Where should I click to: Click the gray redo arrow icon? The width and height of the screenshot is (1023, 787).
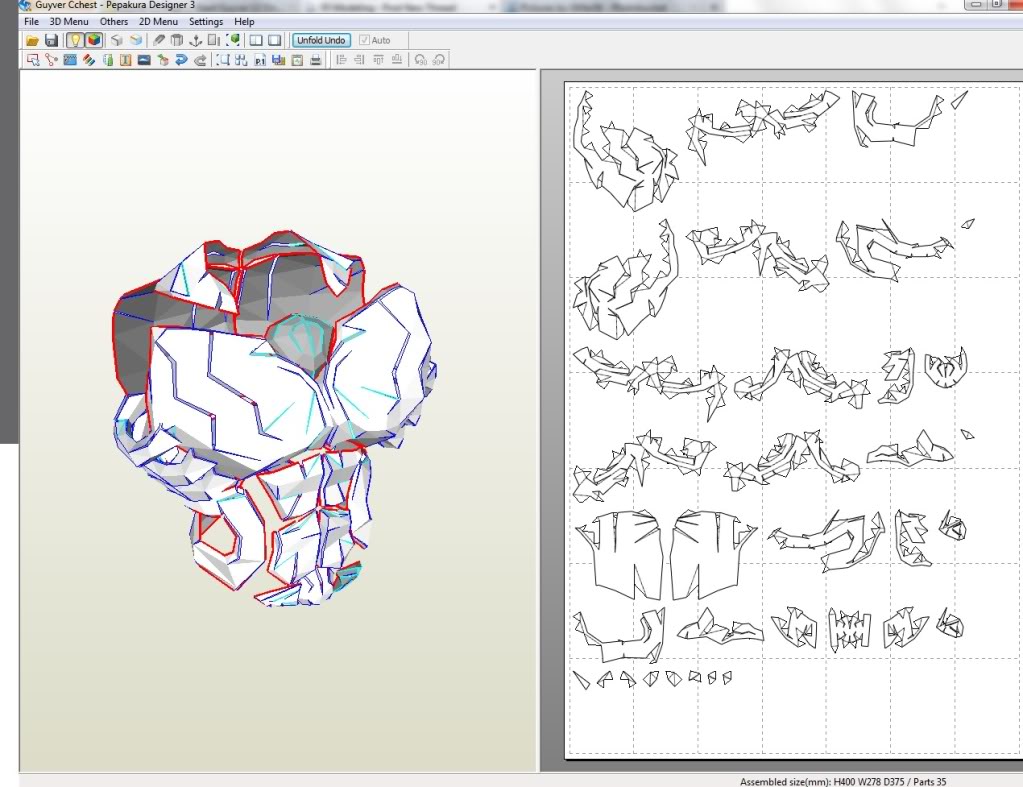click(x=200, y=60)
